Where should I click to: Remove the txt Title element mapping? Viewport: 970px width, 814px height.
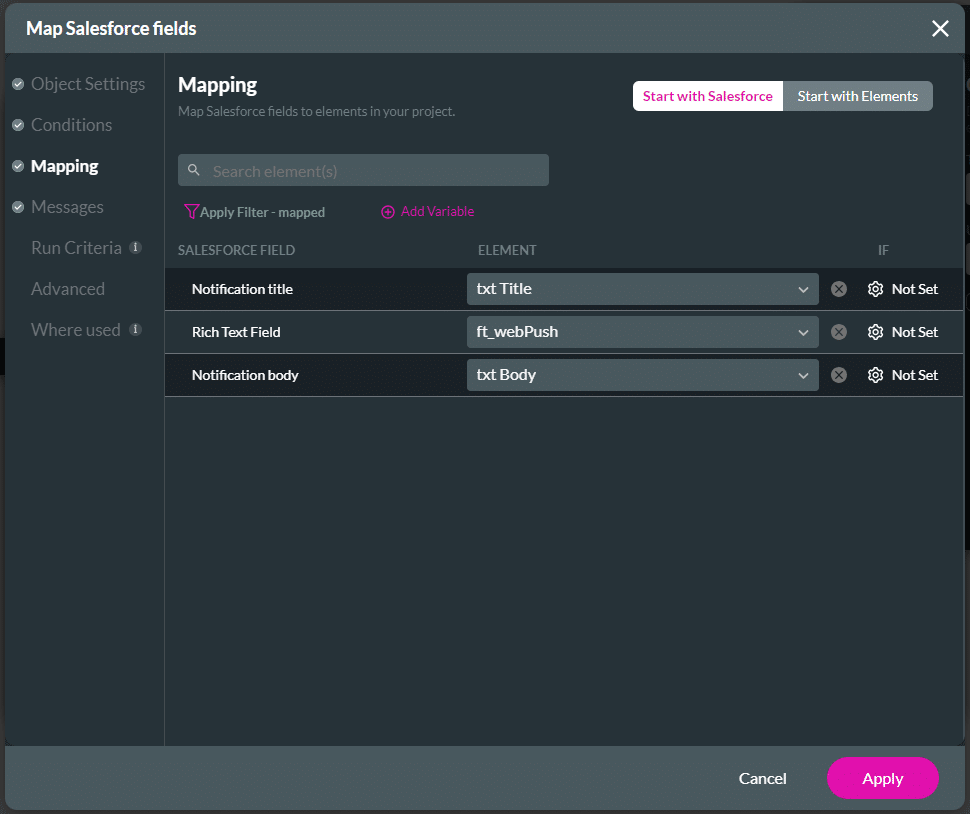839,289
